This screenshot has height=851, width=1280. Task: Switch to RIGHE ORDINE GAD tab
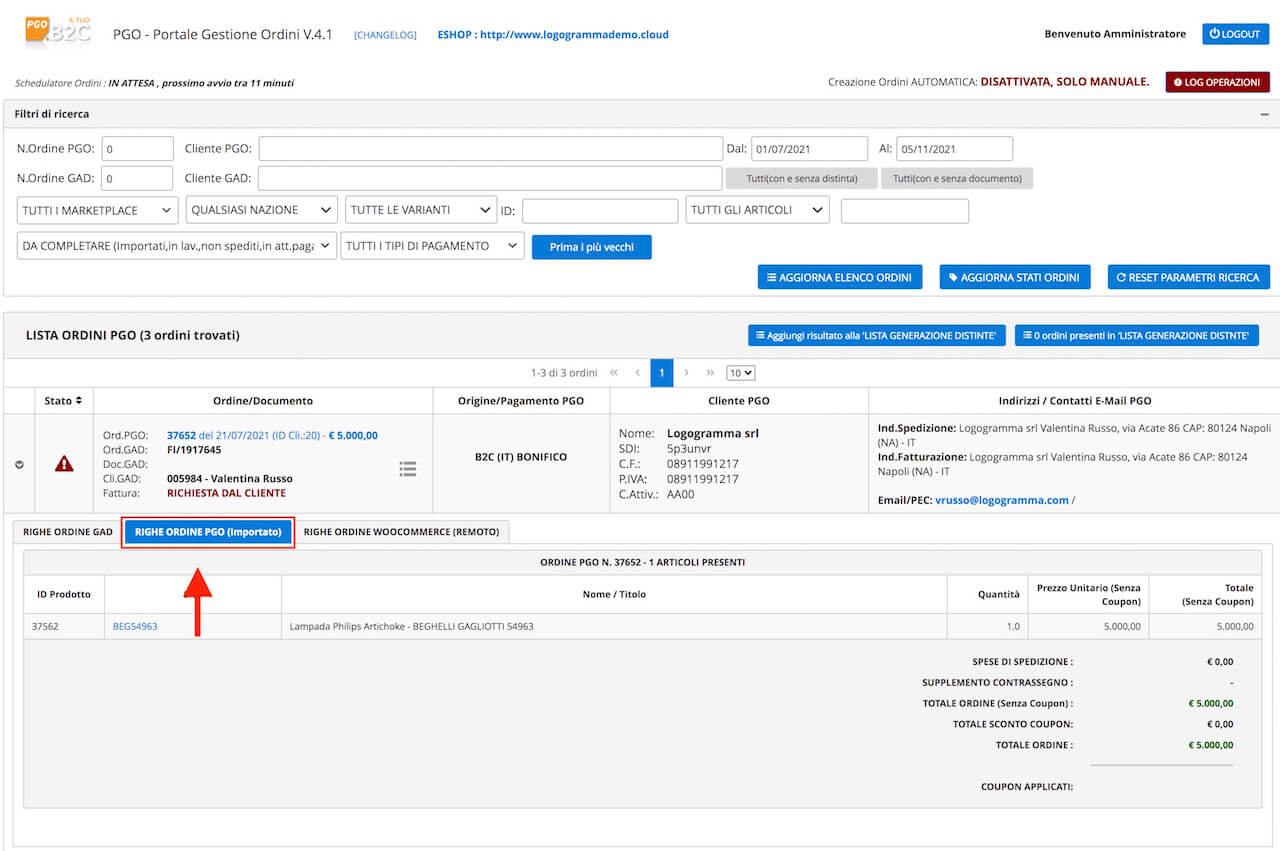point(68,532)
